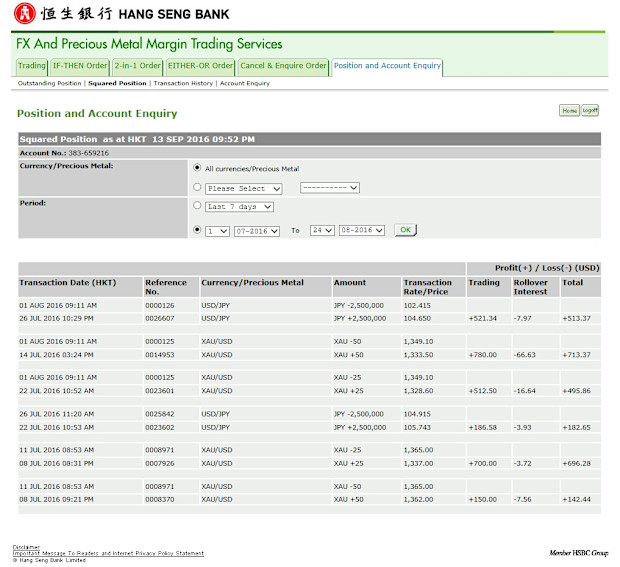Click transaction rate 105.743
The width and height of the screenshot is (620, 567).
point(417,428)
